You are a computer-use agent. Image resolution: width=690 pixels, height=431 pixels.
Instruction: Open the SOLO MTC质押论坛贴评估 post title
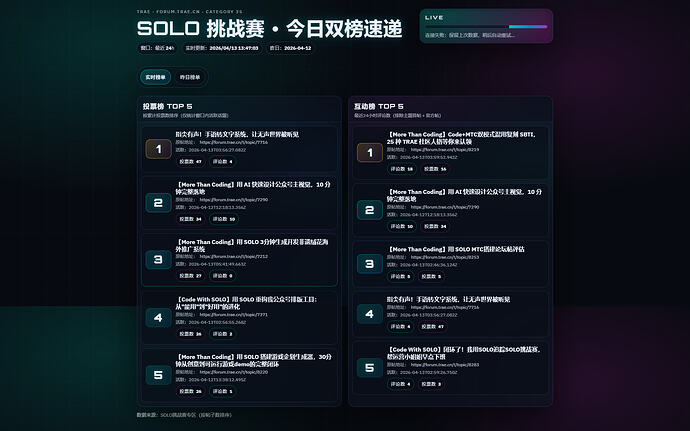pos(455,248)
